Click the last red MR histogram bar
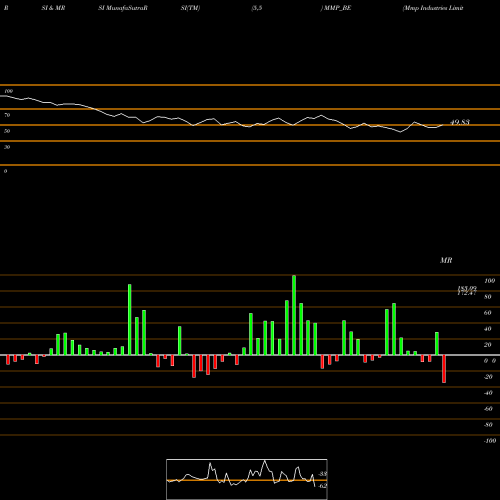The width and height of the screenshot is (500, 500). click(x=444, y=369)
